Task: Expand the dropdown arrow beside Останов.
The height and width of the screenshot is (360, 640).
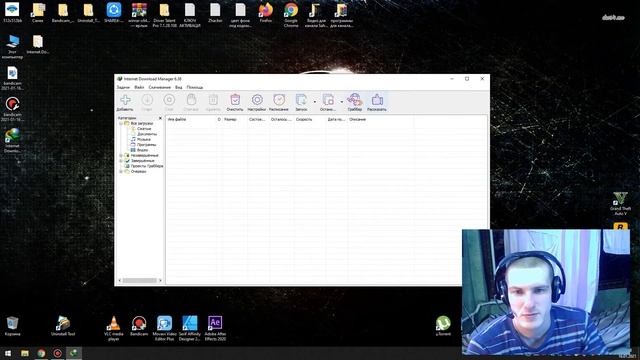Action: [x=342, y=102]
